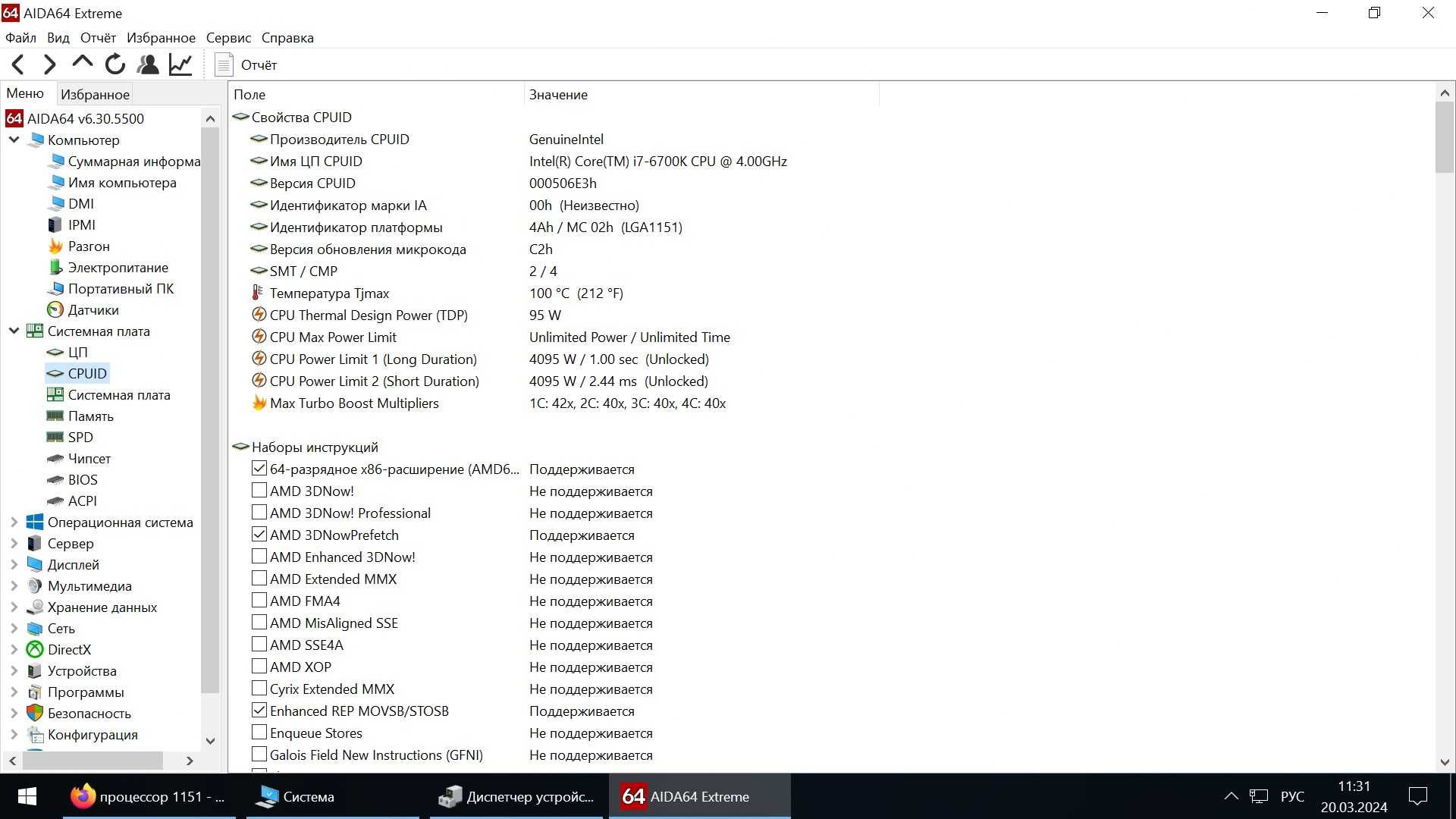Viewport: 1456px width, 819px height.
Task: Toggle the AMD FMA4 checkbox
Action: coord(259,601)
